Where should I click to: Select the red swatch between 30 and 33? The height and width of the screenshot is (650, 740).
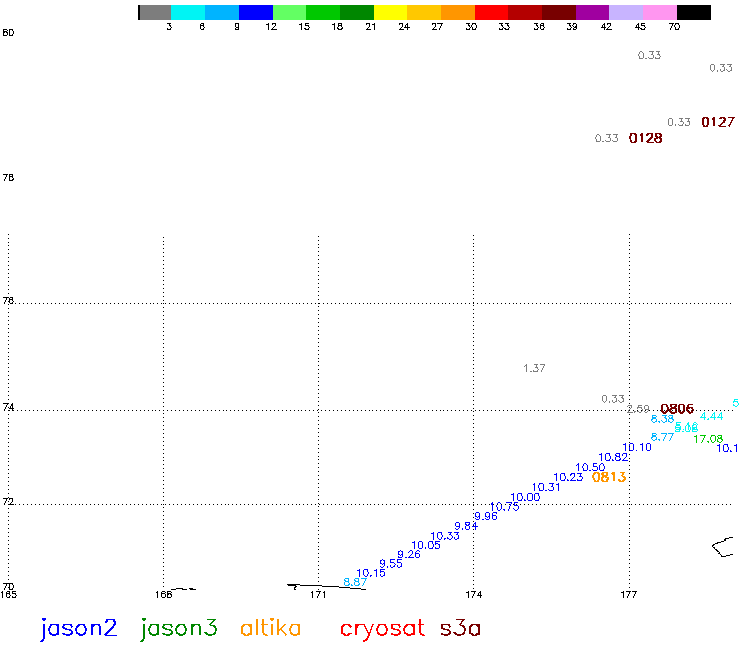[491, 12]
